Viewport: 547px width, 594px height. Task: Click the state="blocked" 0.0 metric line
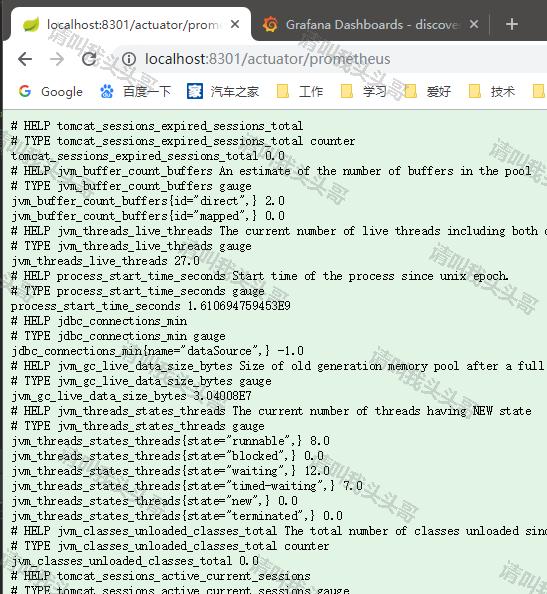click(167, 456)
